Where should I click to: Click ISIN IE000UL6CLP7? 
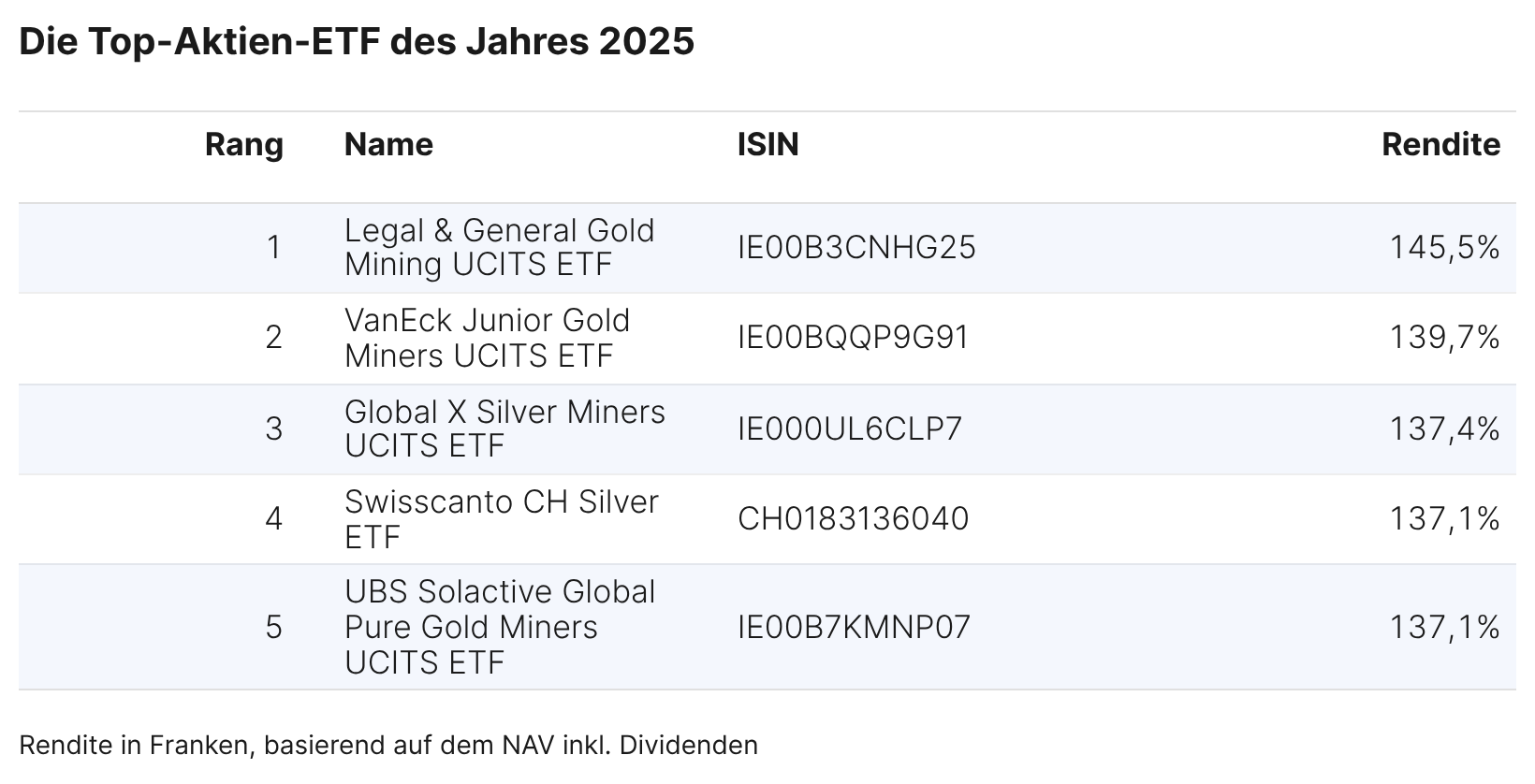tap(849, 429)
